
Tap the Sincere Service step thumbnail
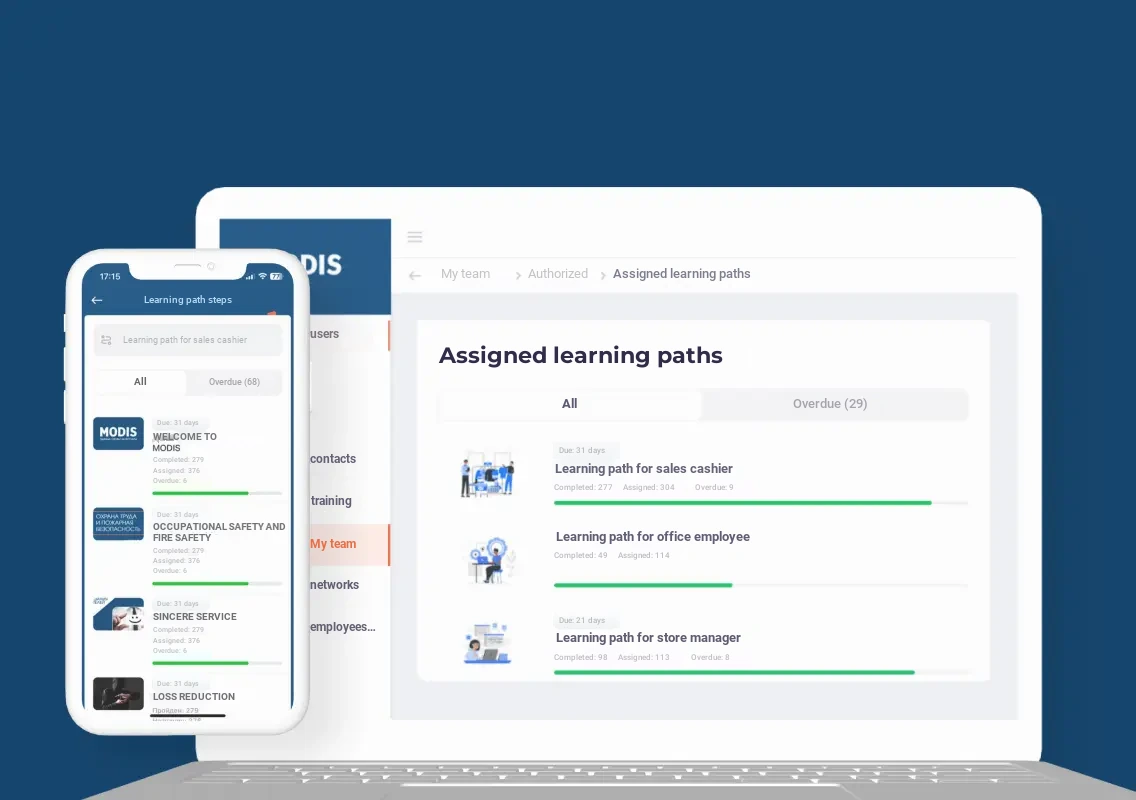pyautogui.click(x=118, y=614)
